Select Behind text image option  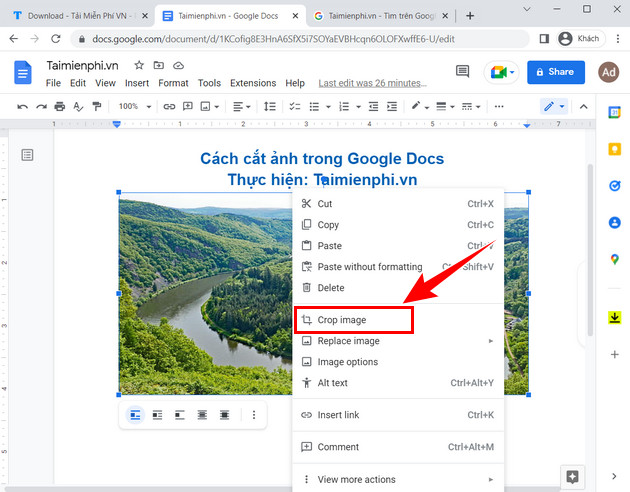(x=202, y=415)
